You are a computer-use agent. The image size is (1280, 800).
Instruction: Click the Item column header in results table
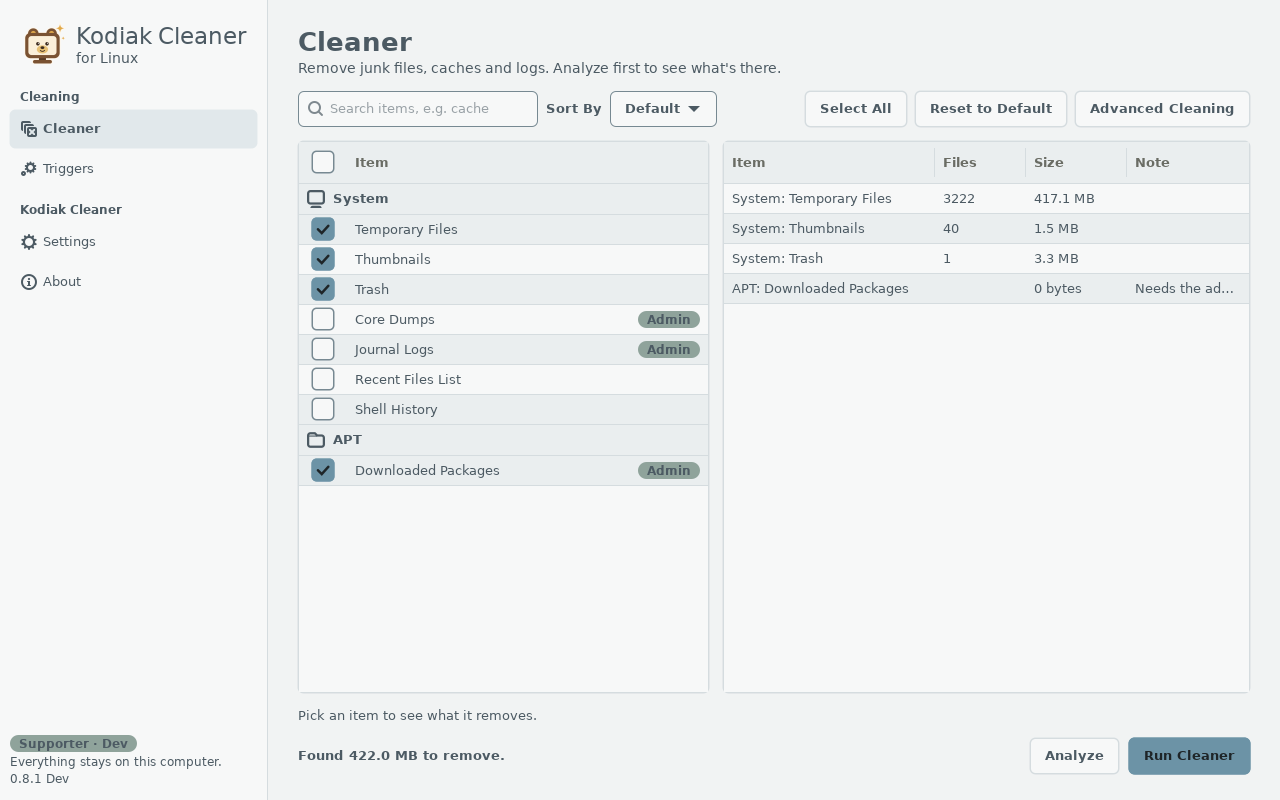[x=829, y=162]
